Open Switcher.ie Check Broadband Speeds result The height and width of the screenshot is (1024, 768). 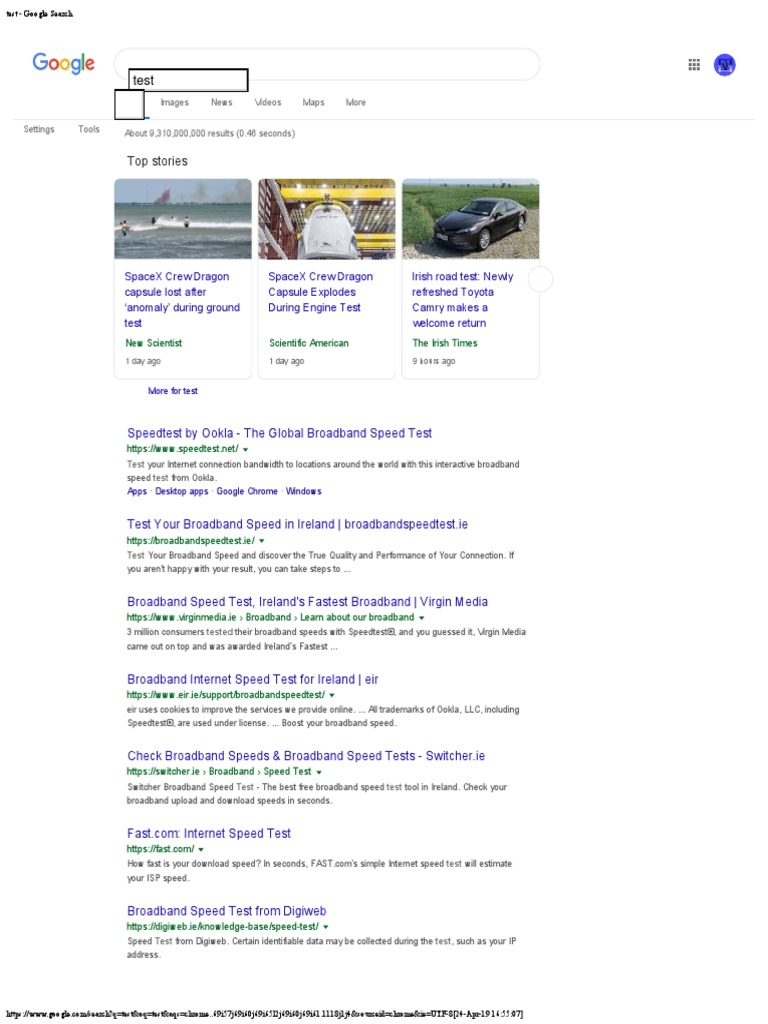306,756
